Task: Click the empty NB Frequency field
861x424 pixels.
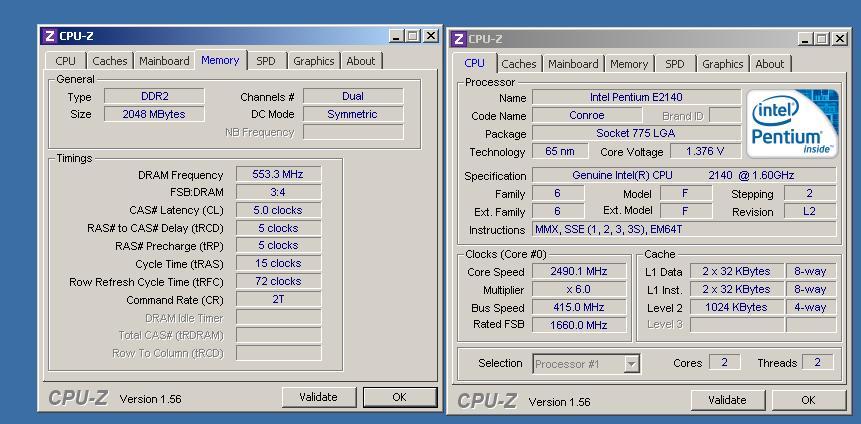Action: click(x=353, y=132)
